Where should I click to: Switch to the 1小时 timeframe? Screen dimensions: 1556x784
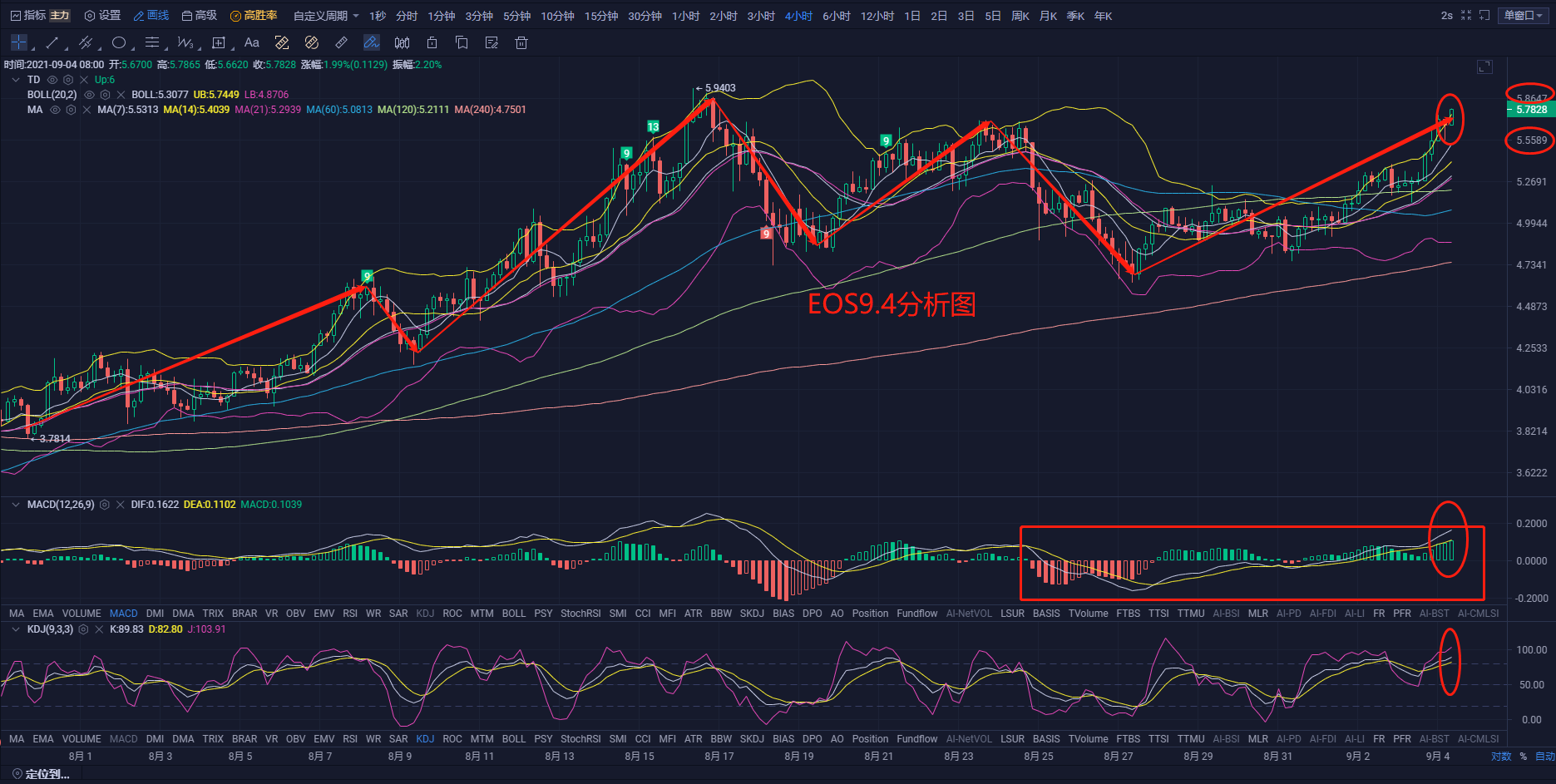(x=686, y=16)
